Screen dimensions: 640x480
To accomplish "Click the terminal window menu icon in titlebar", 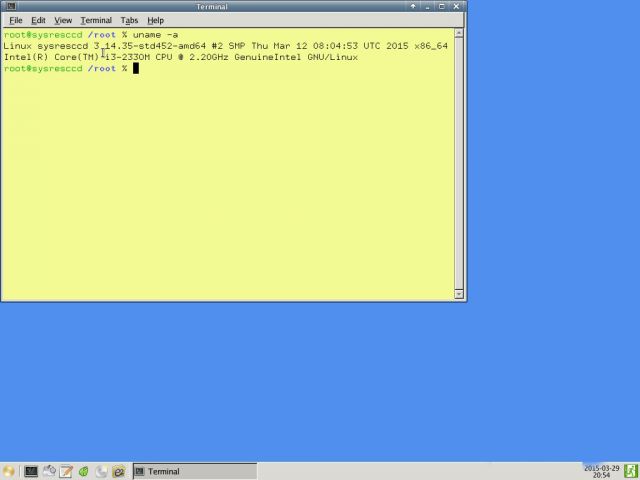I will pos(11,6).
